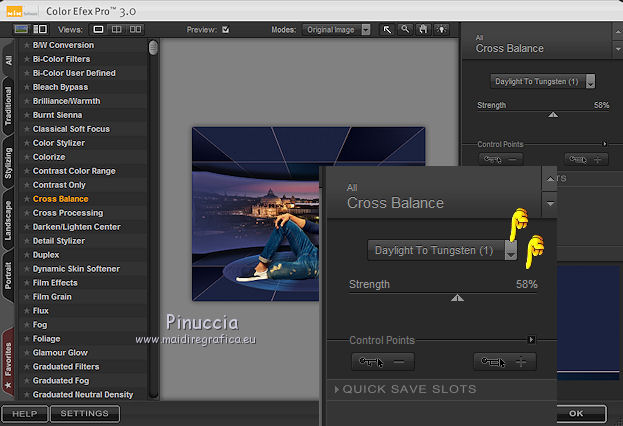Click add control point button in top-right panel
Image resolution: width=623 pixels, height=426 pixels.
pyautogui.click(x=586, y=160)
